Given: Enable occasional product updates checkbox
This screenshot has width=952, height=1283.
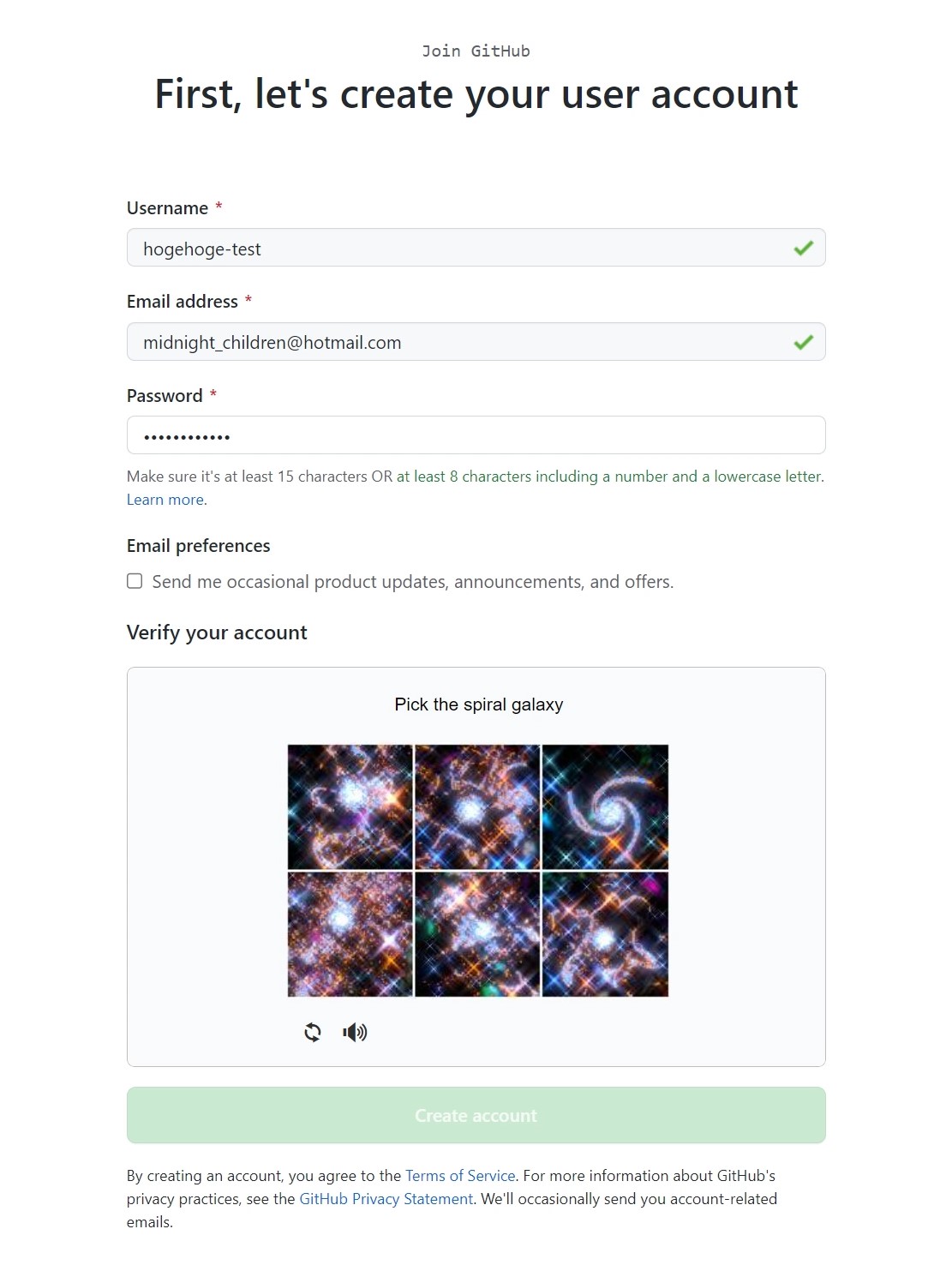Looking at the screenshot, I should (x=135, y=581).
